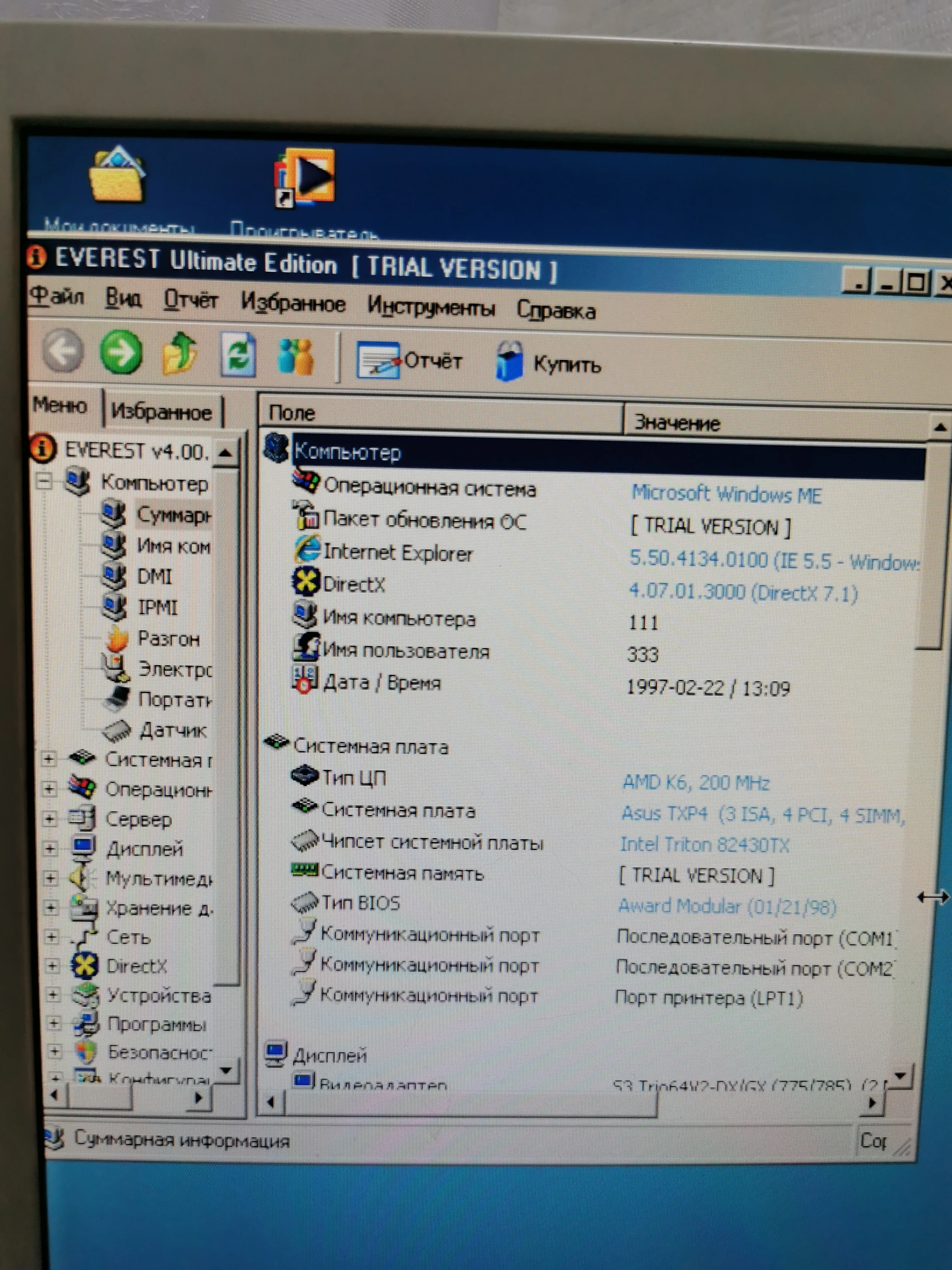
Task: Open the Датчик sensor tree item
Action: click(173, 730)
